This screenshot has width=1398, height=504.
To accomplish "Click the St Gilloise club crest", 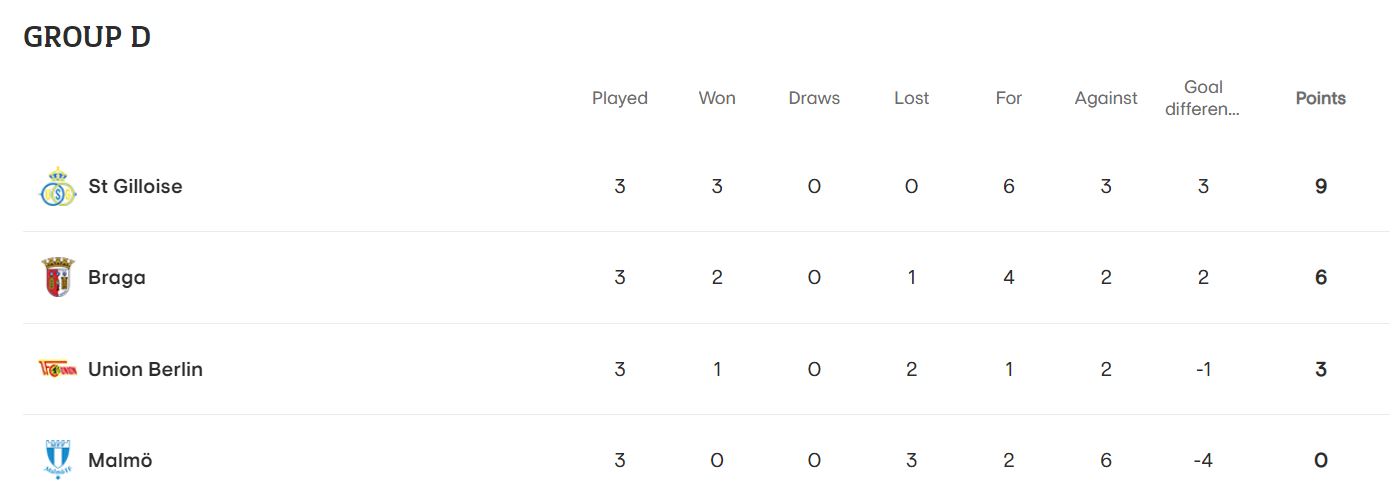I will 57,187.
